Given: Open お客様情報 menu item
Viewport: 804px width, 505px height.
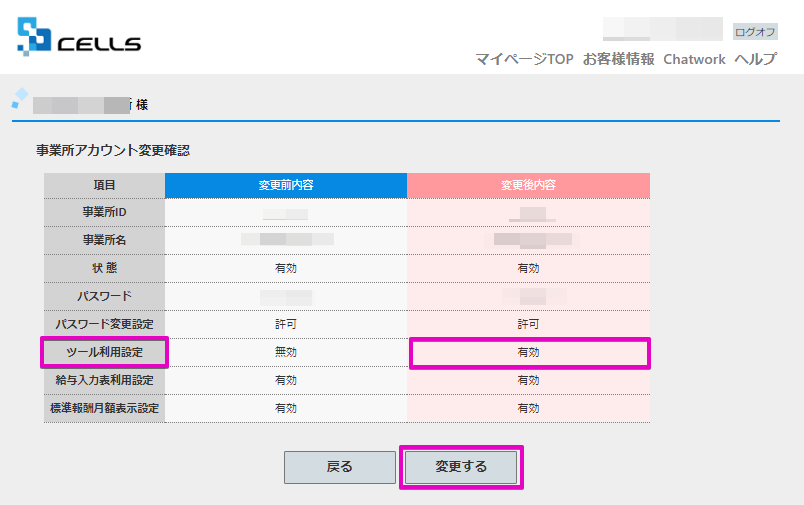Looking at the screenshot, I should (618, 59).
